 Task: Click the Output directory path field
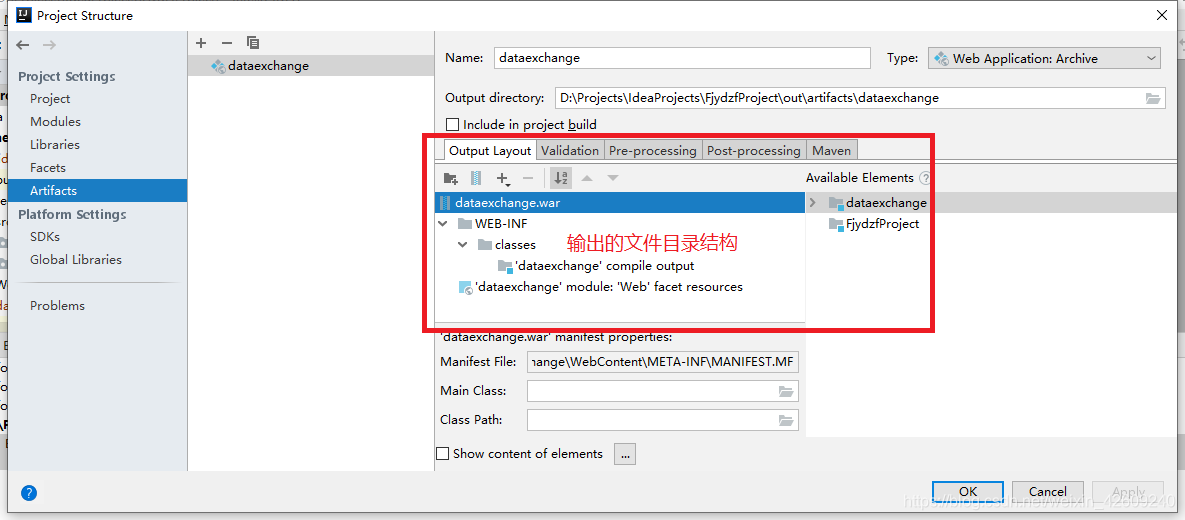(860, 98)
